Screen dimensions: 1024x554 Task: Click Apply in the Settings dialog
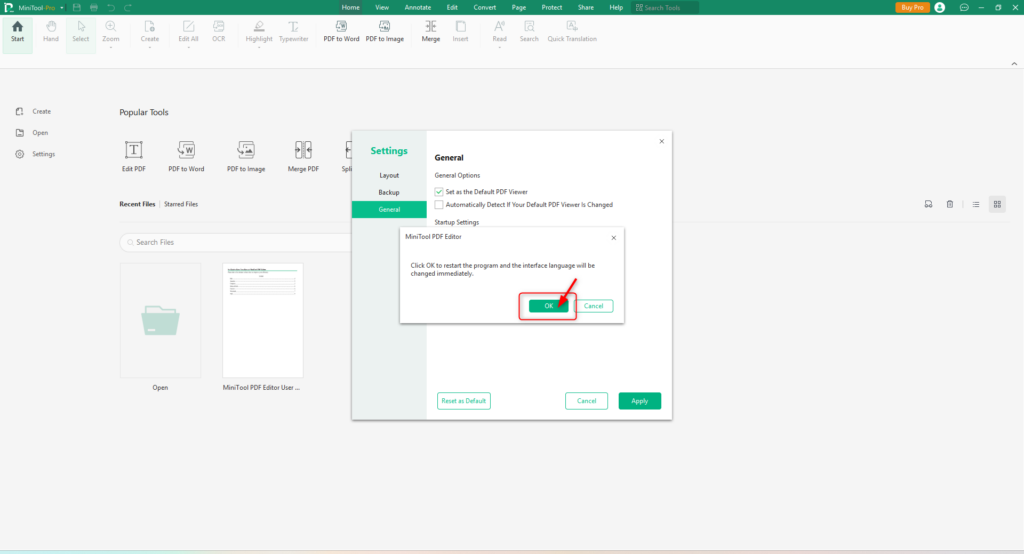(x=639, y=400)
